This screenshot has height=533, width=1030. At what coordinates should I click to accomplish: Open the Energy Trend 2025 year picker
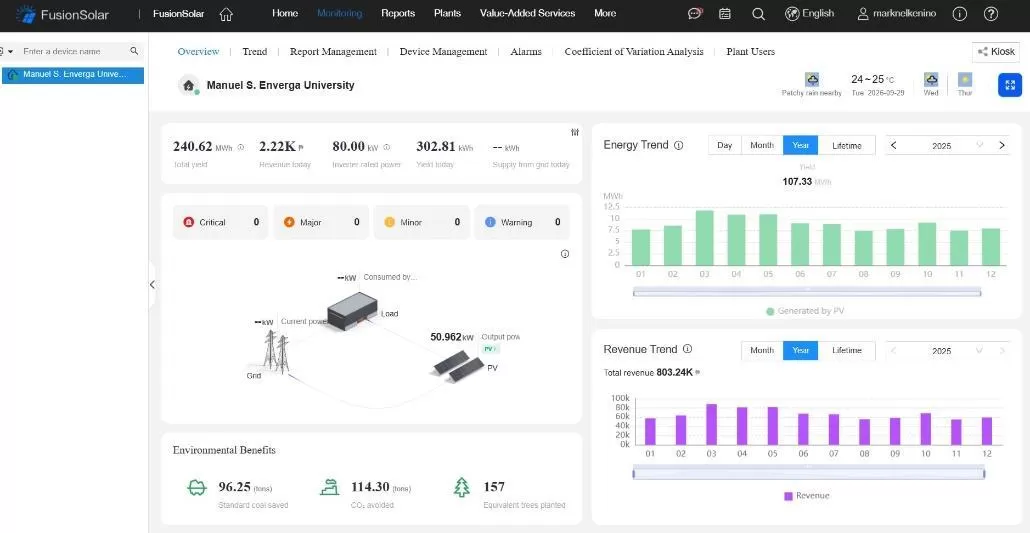[x=947, y=145]
